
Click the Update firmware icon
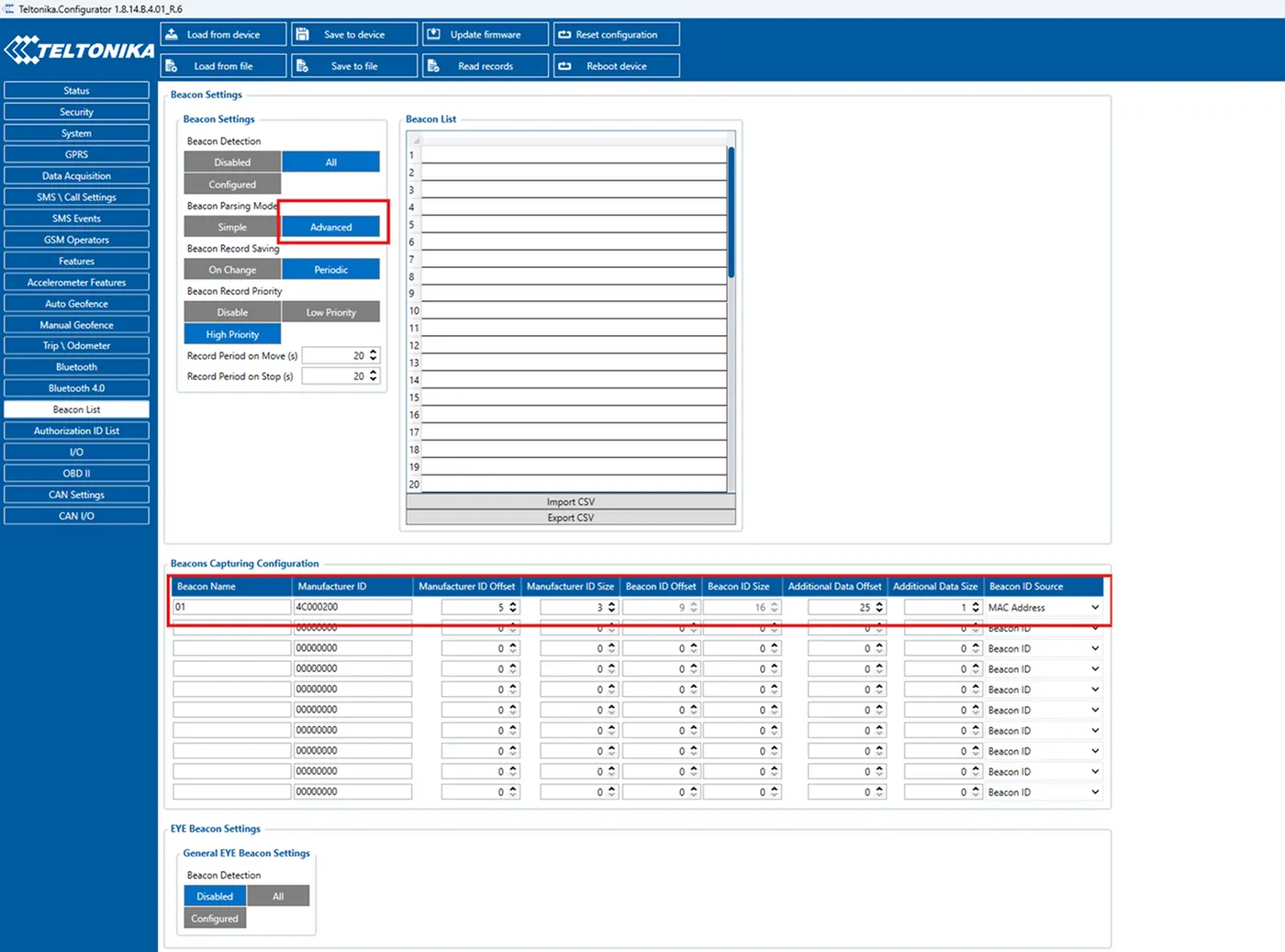[433, 34]
